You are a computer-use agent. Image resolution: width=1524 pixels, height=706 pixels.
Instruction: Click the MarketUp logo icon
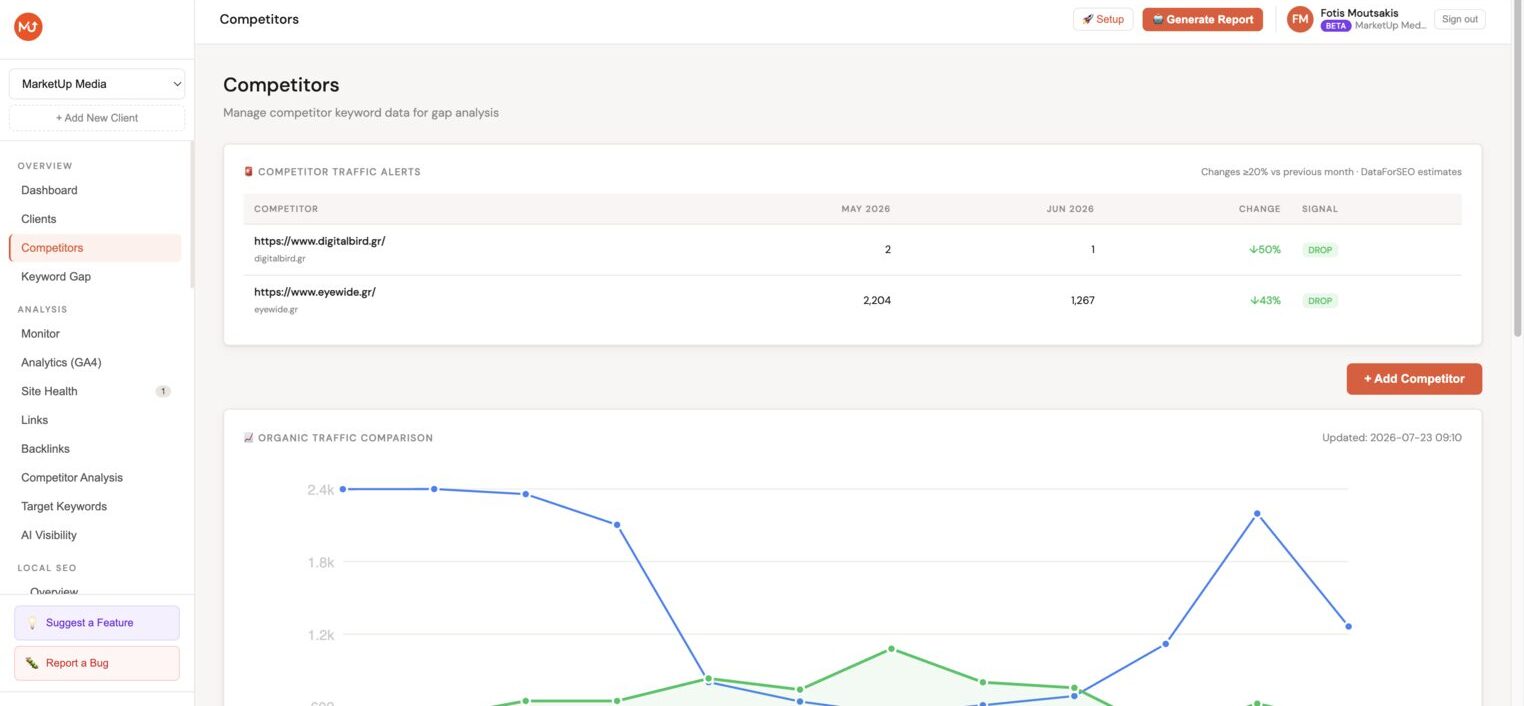click(28, 27)
